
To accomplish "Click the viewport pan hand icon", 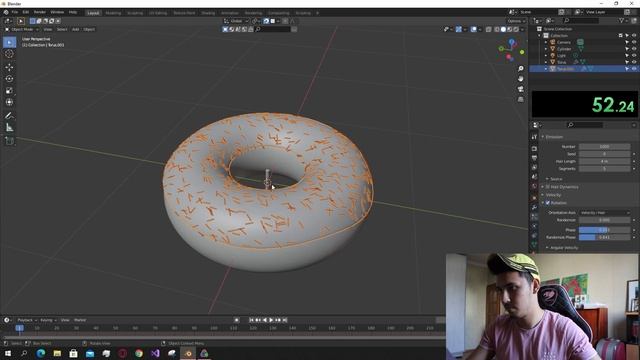I will pyautogui.click(x=521, y=78).
